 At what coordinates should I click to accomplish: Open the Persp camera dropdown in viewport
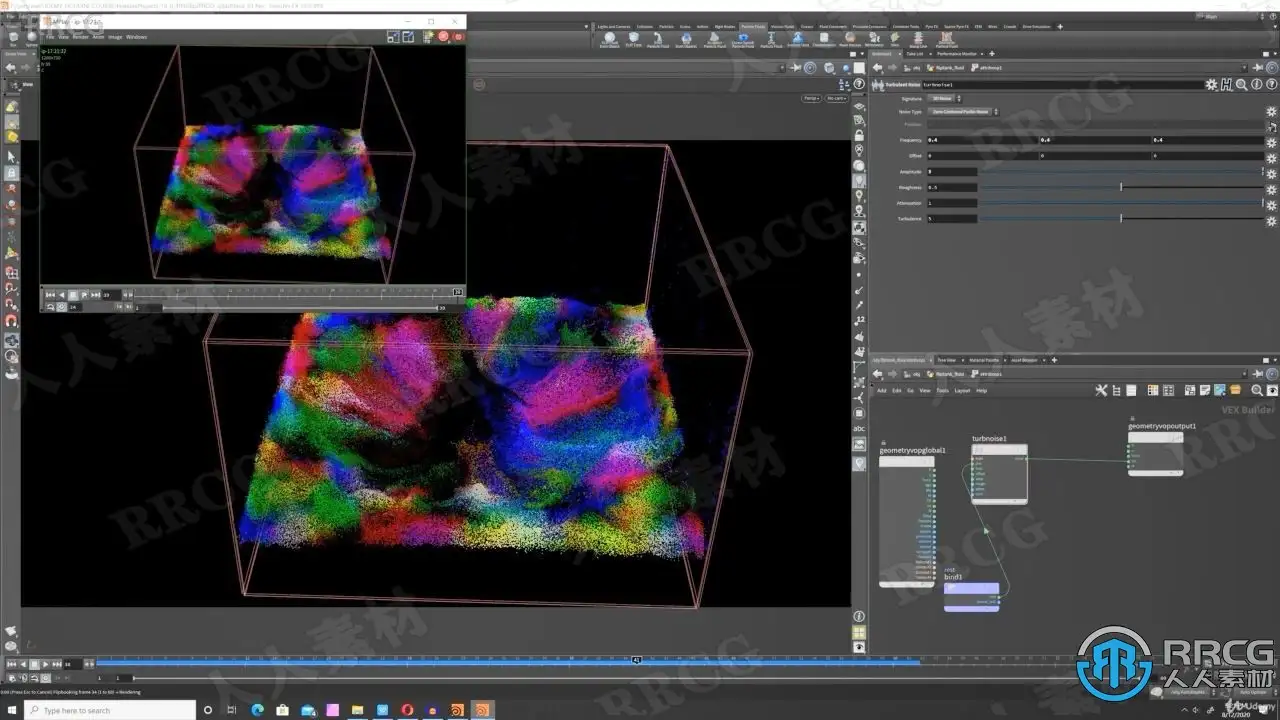[809, 98]
